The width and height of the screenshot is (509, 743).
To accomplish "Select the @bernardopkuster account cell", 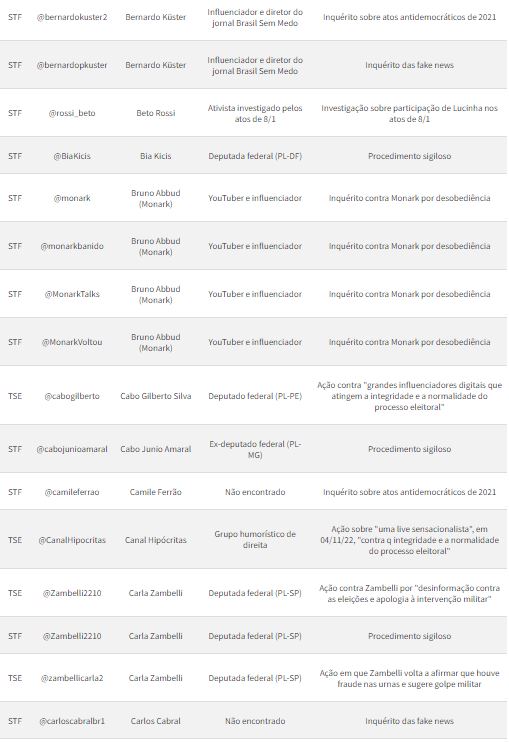I will (72, 65).
